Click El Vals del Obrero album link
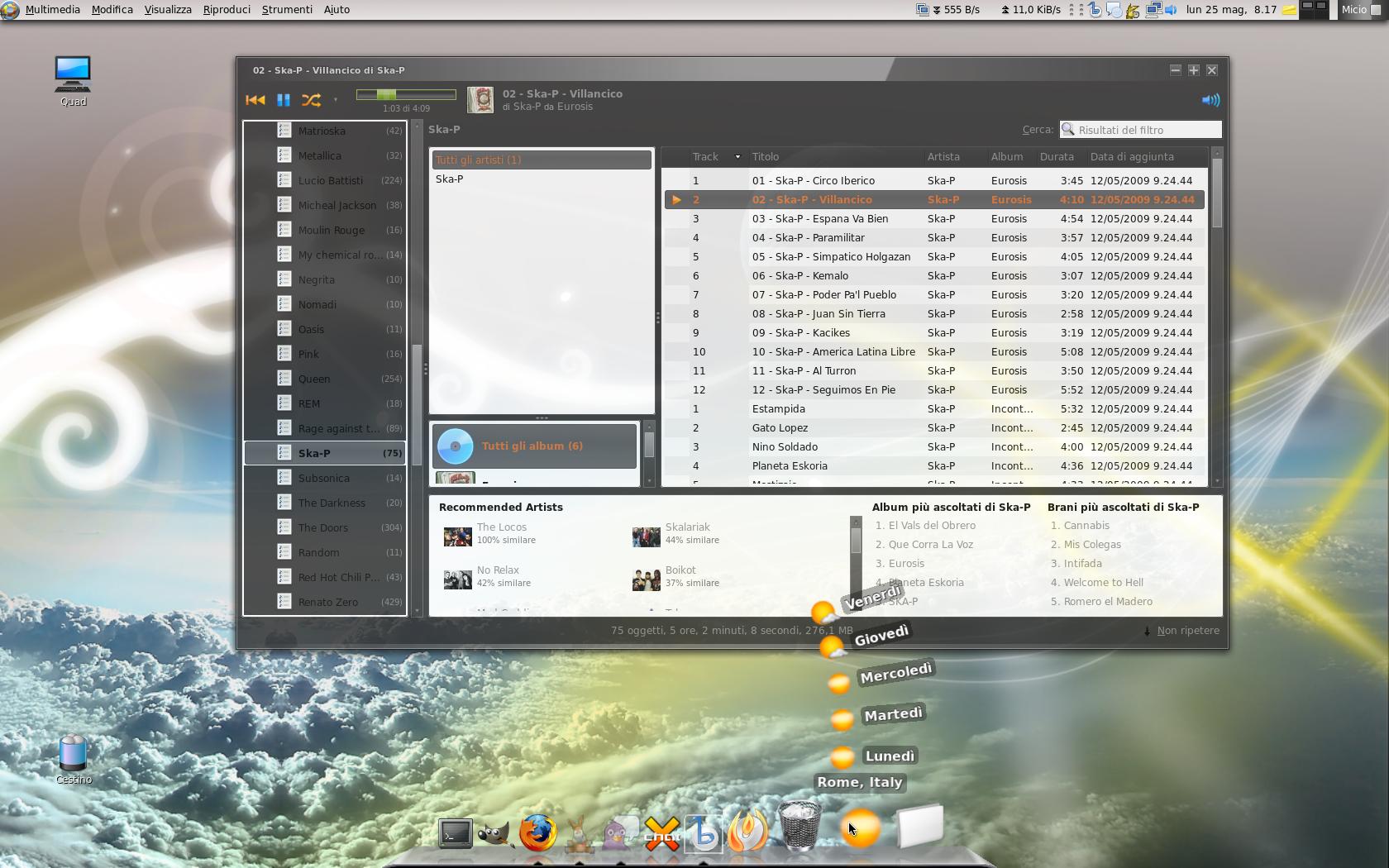Viewport: 1389px width, 868px height. 932,525
